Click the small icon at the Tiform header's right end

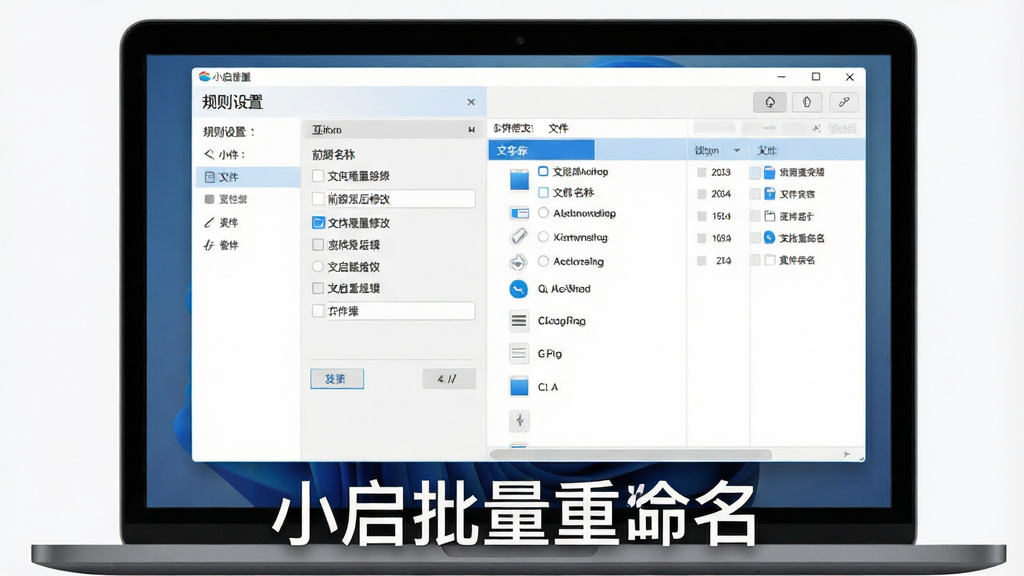pos(471,130)
